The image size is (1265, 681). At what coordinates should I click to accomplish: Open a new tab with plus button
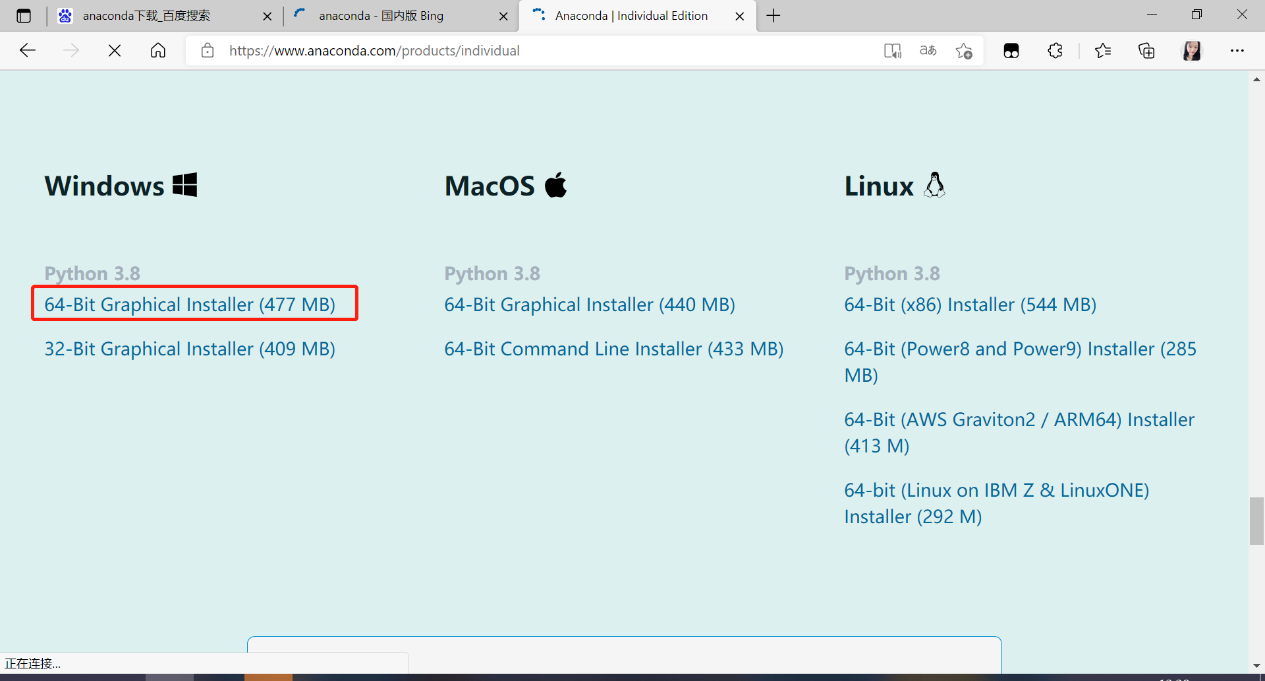coord(773,16)
